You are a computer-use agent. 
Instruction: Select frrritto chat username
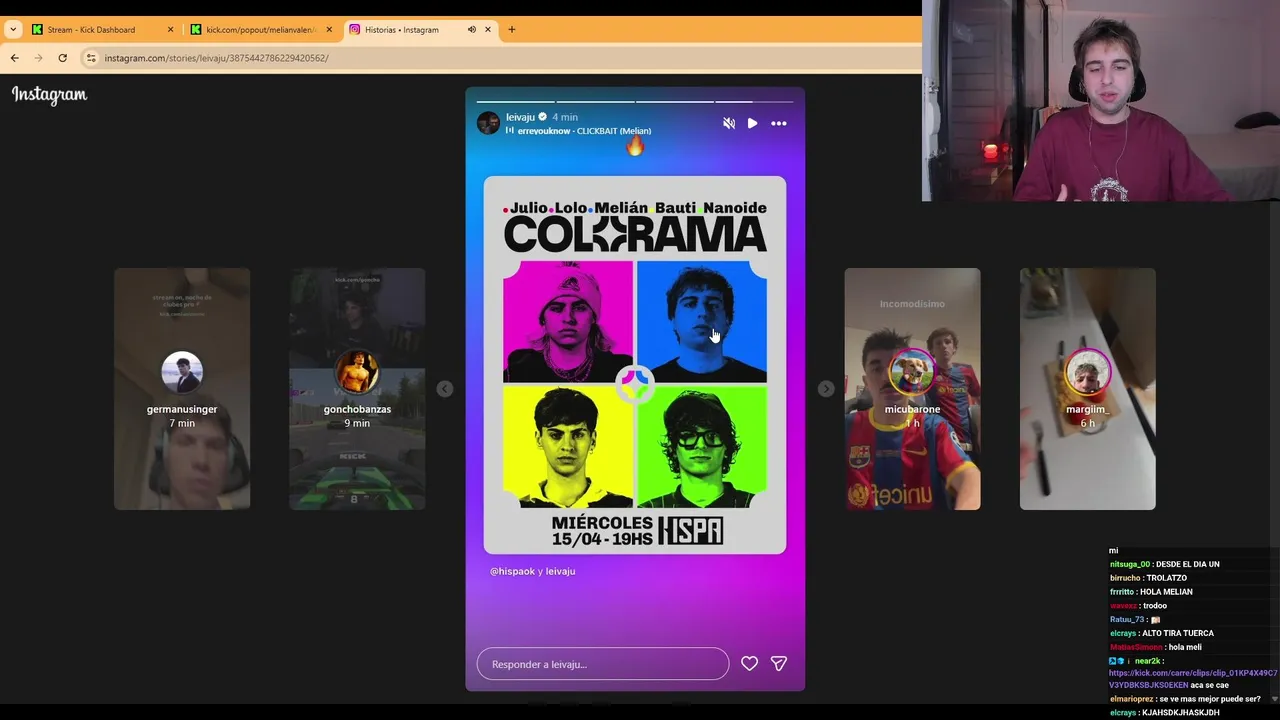pos(1122,592)
